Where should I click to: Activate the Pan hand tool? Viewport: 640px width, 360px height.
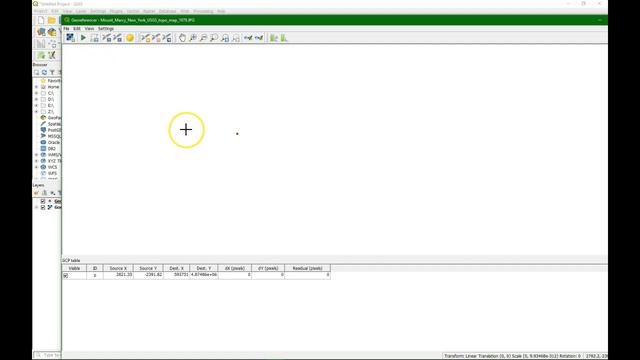(182, 38)
